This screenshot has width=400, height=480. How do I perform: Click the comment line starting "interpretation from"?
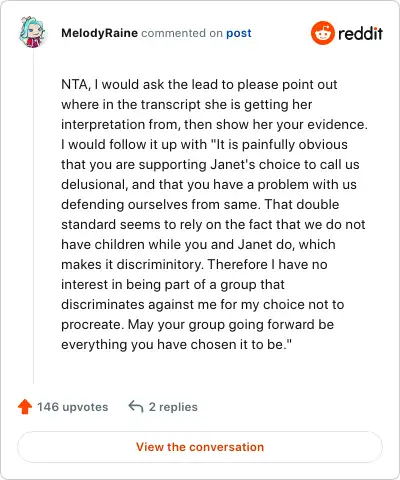click(x=214, y=125)
